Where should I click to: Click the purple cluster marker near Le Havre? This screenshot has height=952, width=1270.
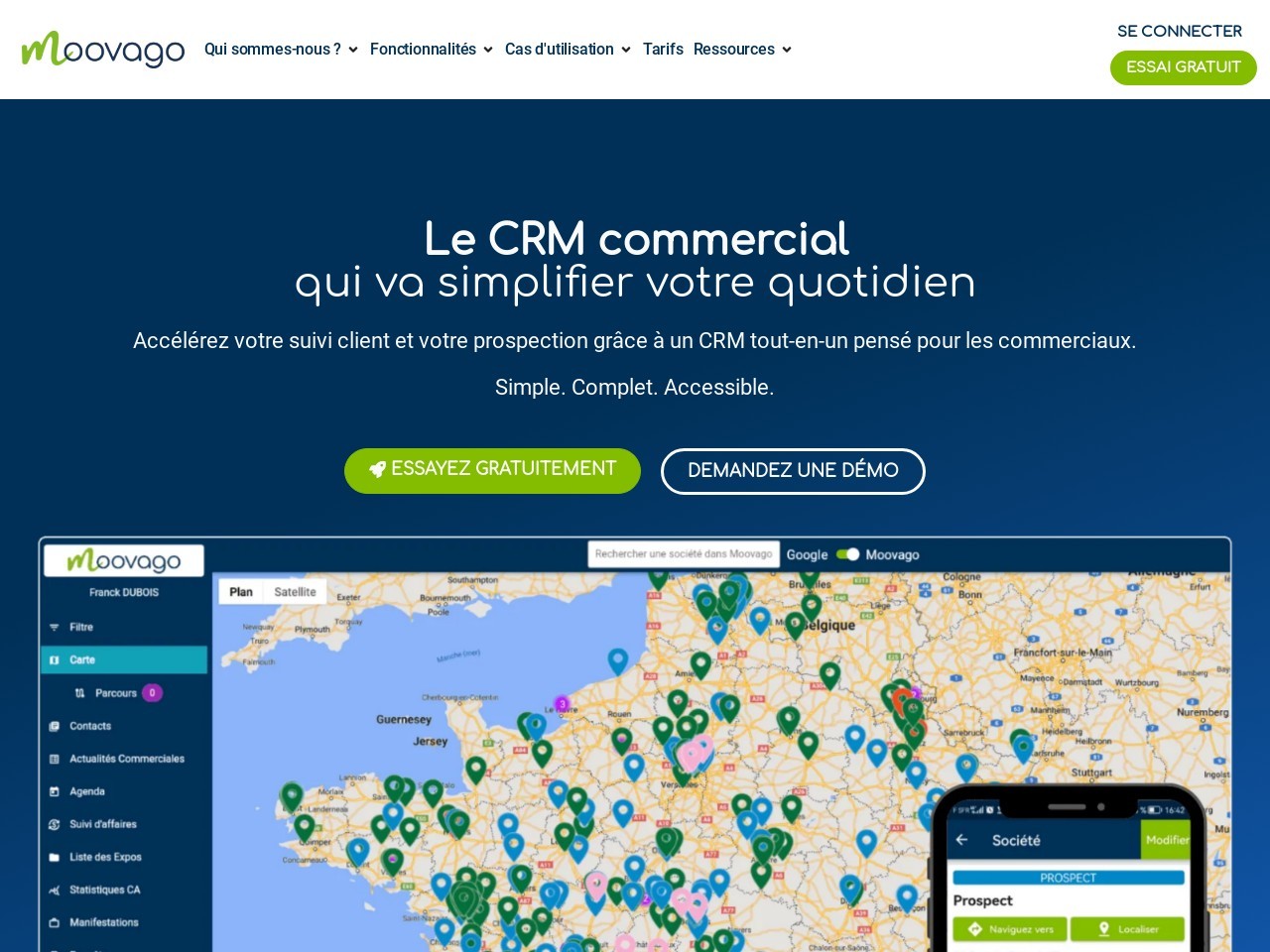[562, 704]
